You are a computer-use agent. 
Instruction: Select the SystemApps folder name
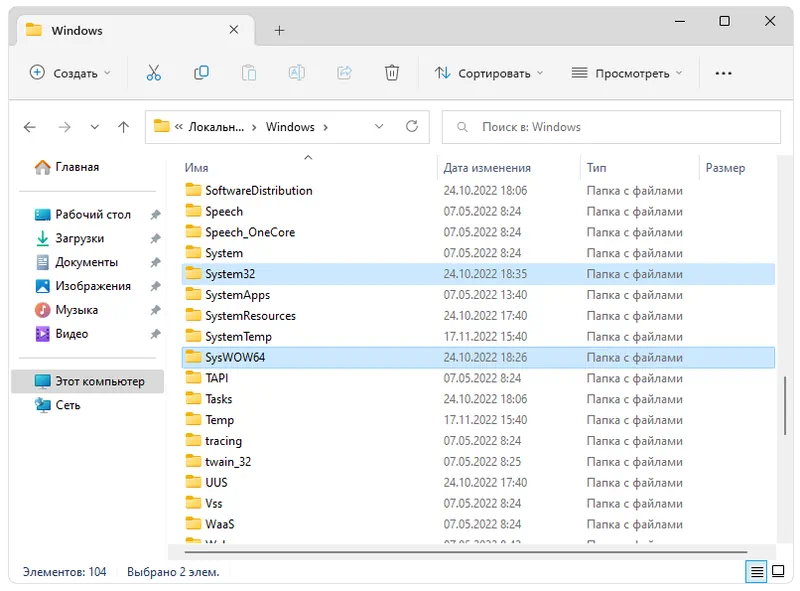pos(237,294)
